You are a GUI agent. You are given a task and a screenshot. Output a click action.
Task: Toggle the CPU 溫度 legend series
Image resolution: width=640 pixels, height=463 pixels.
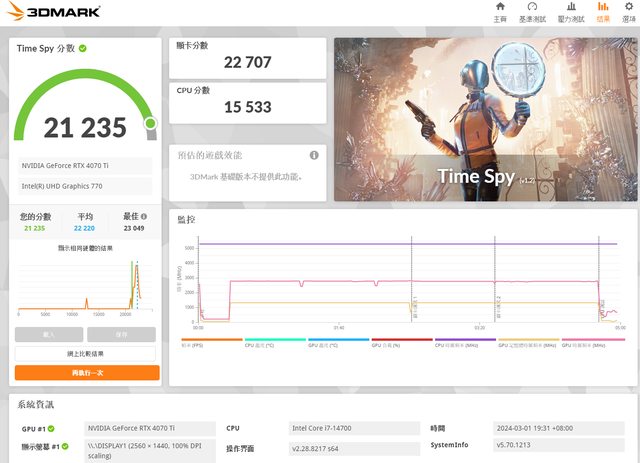(261, 343)
